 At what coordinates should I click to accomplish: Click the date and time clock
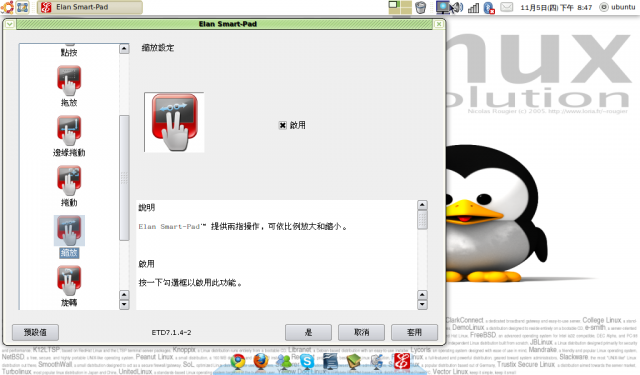[556, 7]
